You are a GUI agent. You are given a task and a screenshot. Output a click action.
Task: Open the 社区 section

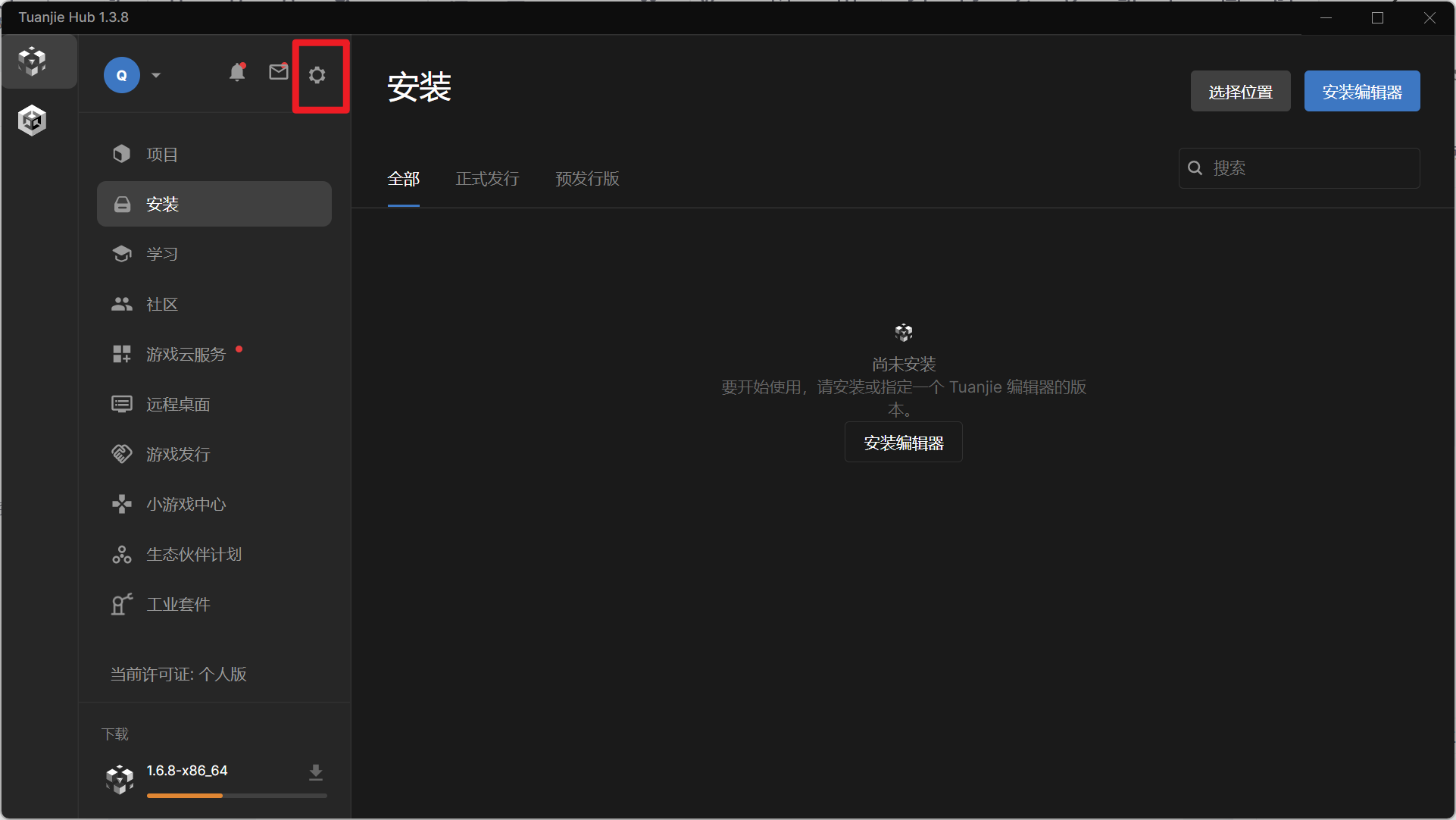161,304
